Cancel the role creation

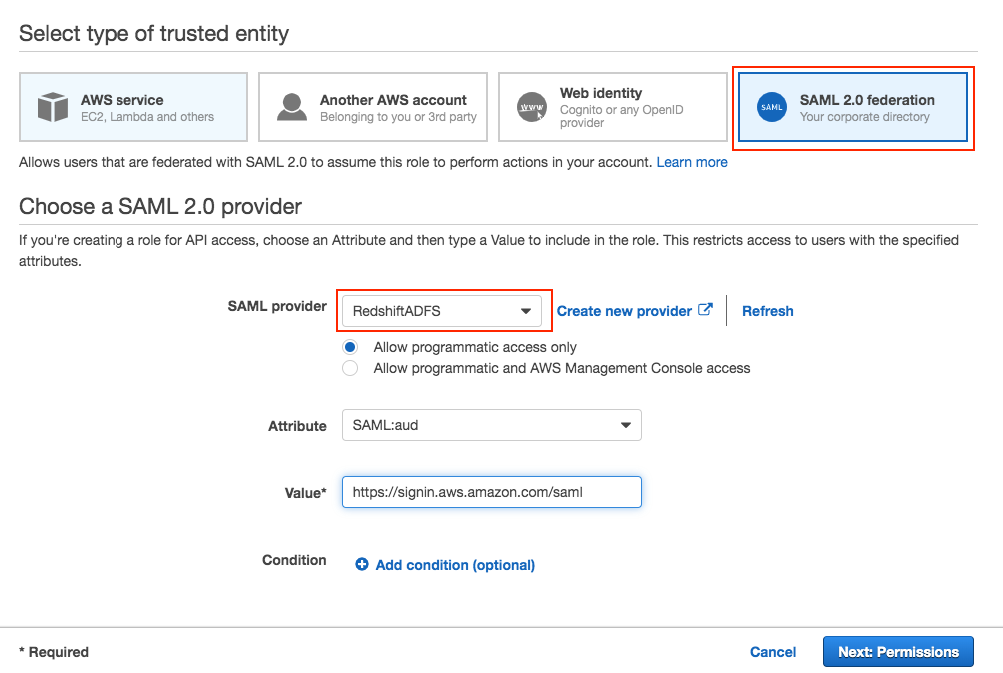point(773,652)
